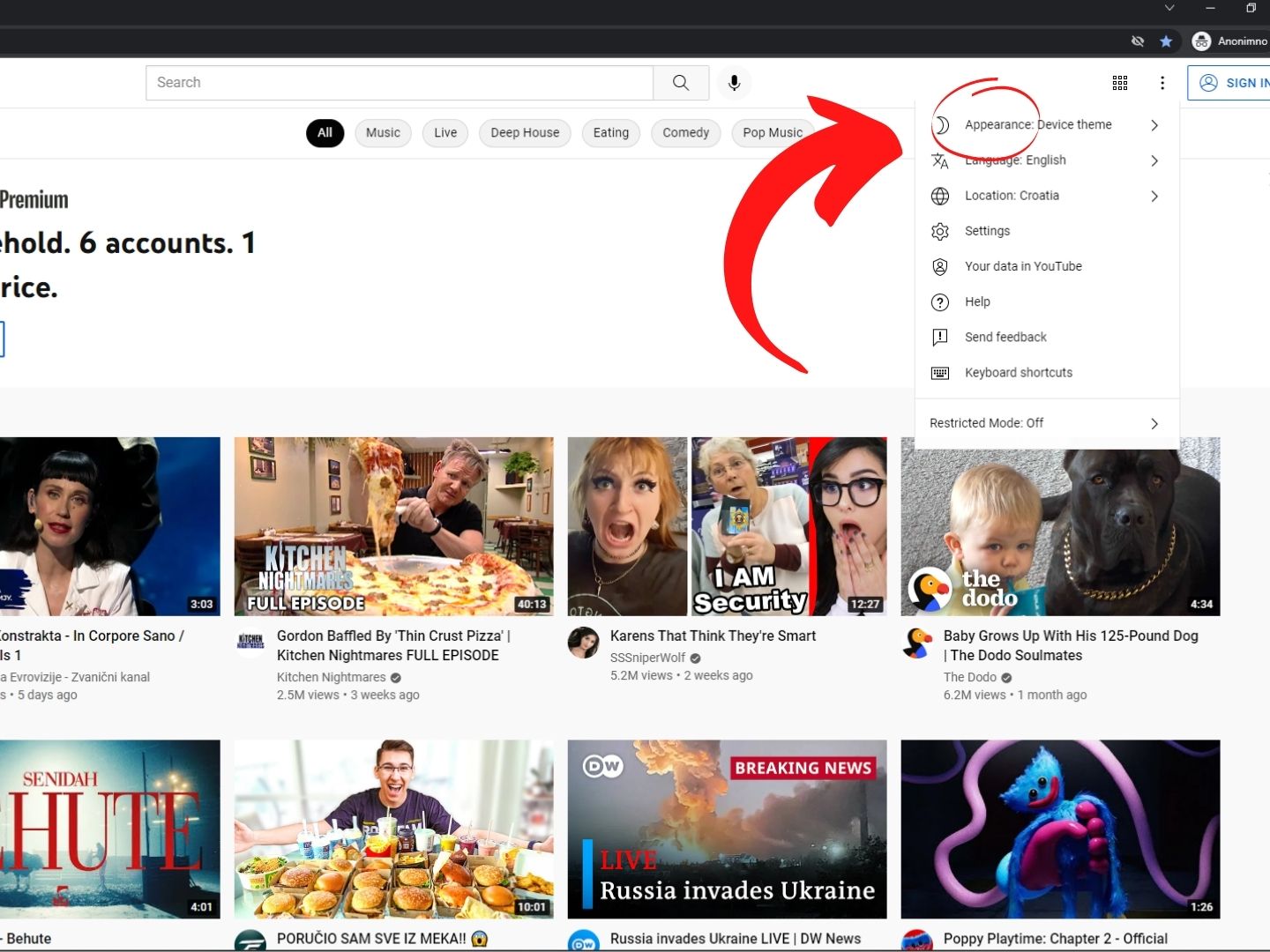Start voice search with microphone icon
Viewport: 1270px width, 952px height.
tap(734, 83)
